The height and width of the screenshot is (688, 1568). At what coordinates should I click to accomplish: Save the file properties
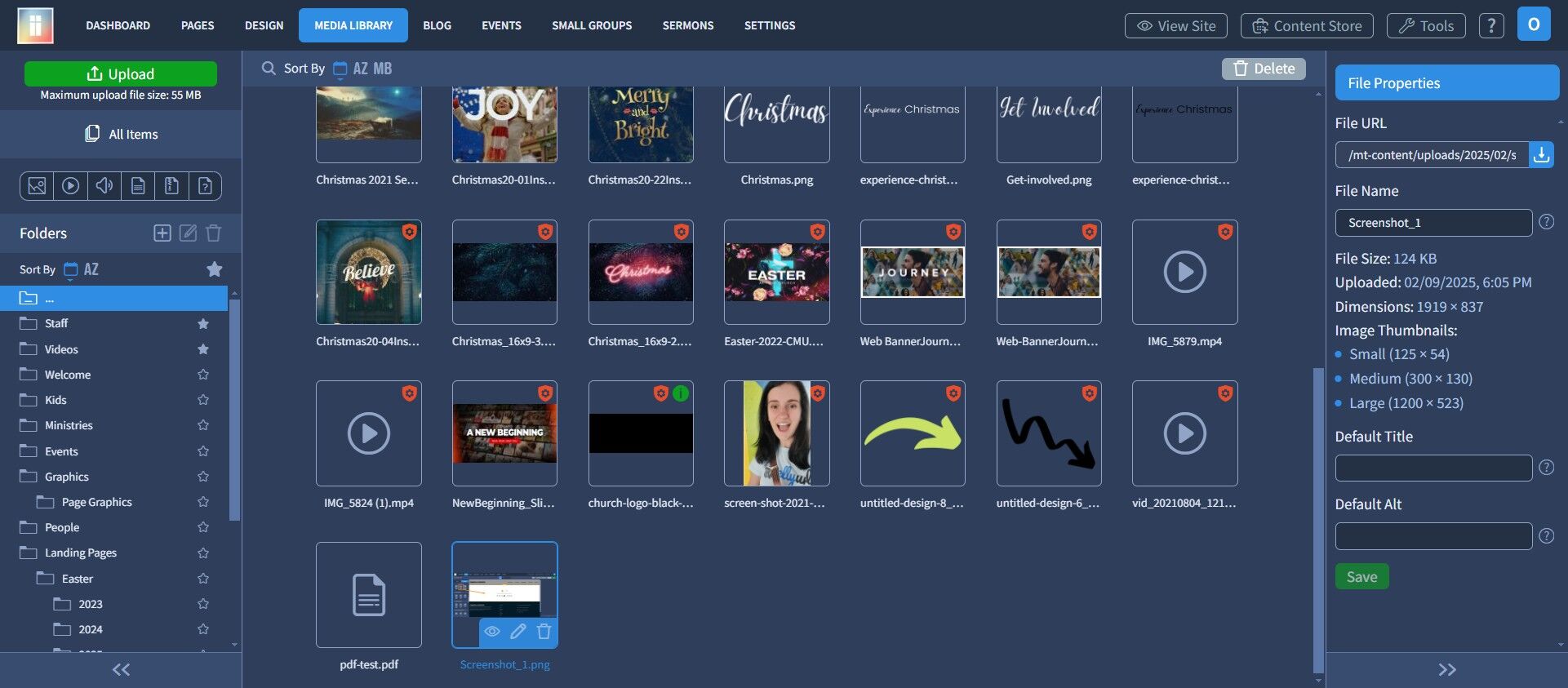(1361, 576)
